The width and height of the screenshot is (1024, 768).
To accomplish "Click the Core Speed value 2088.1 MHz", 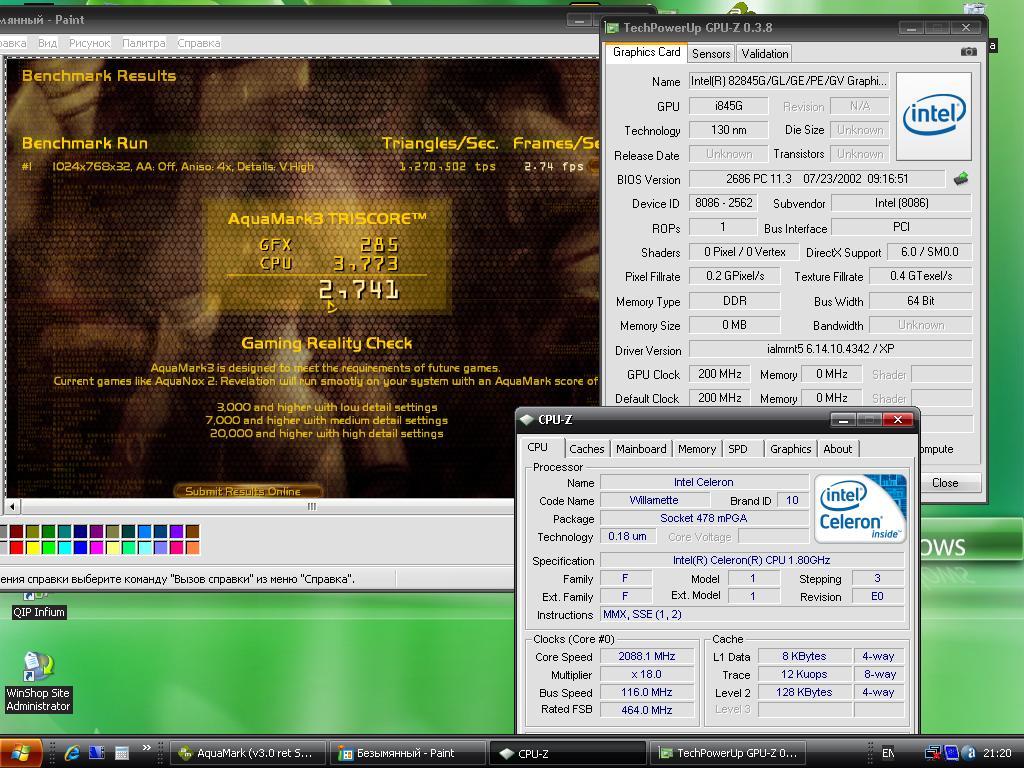I will point(647,656).
